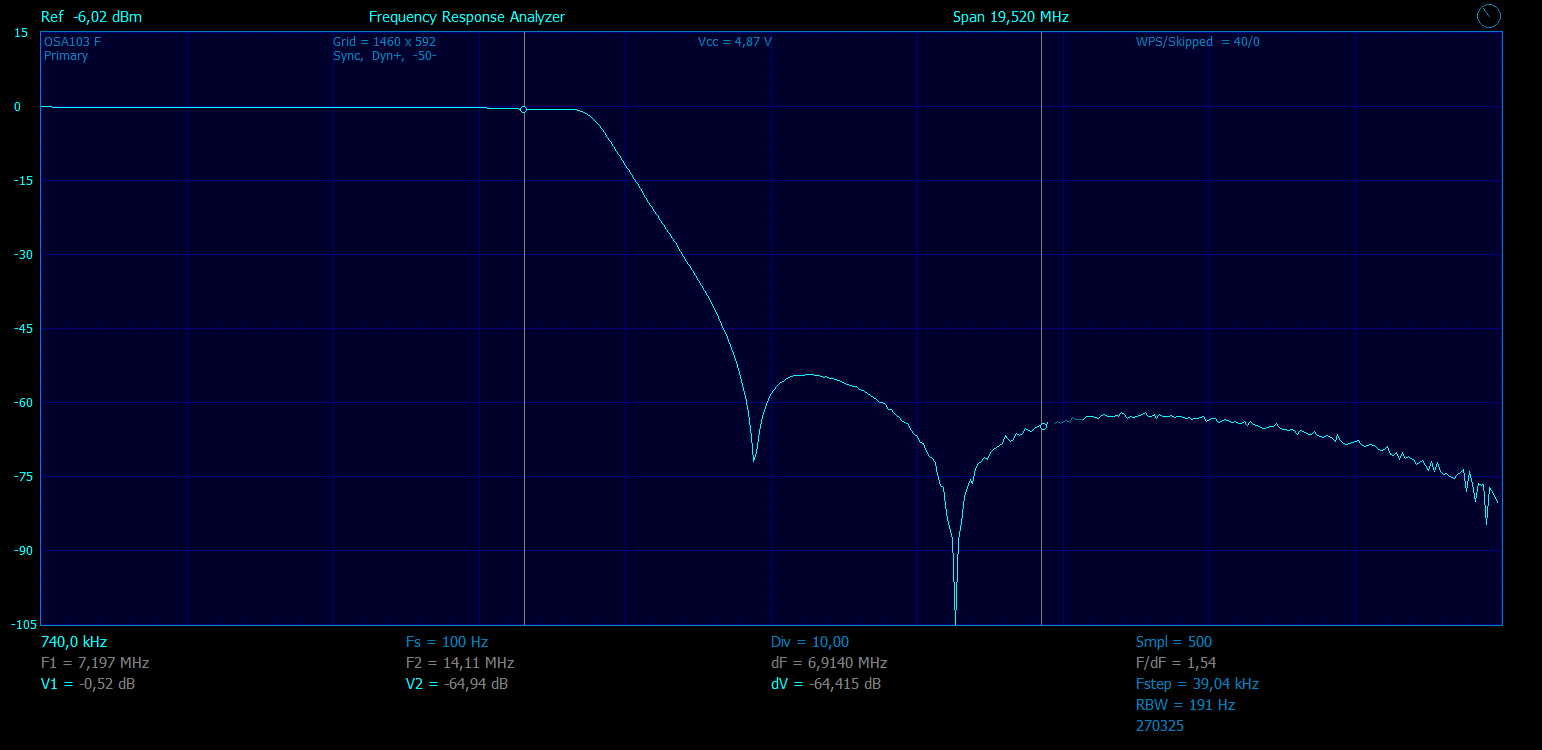Viewport: 1542px width, 750px height.
Task: Click the 740,0 kHz start frequency
Action: point(74,642)
